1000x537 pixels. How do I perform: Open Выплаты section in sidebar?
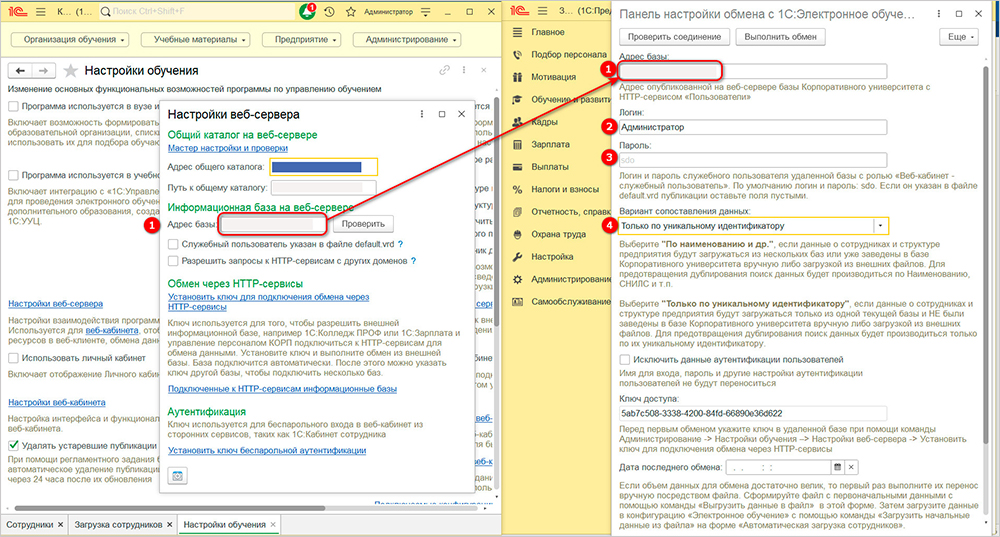coord(550,166)
